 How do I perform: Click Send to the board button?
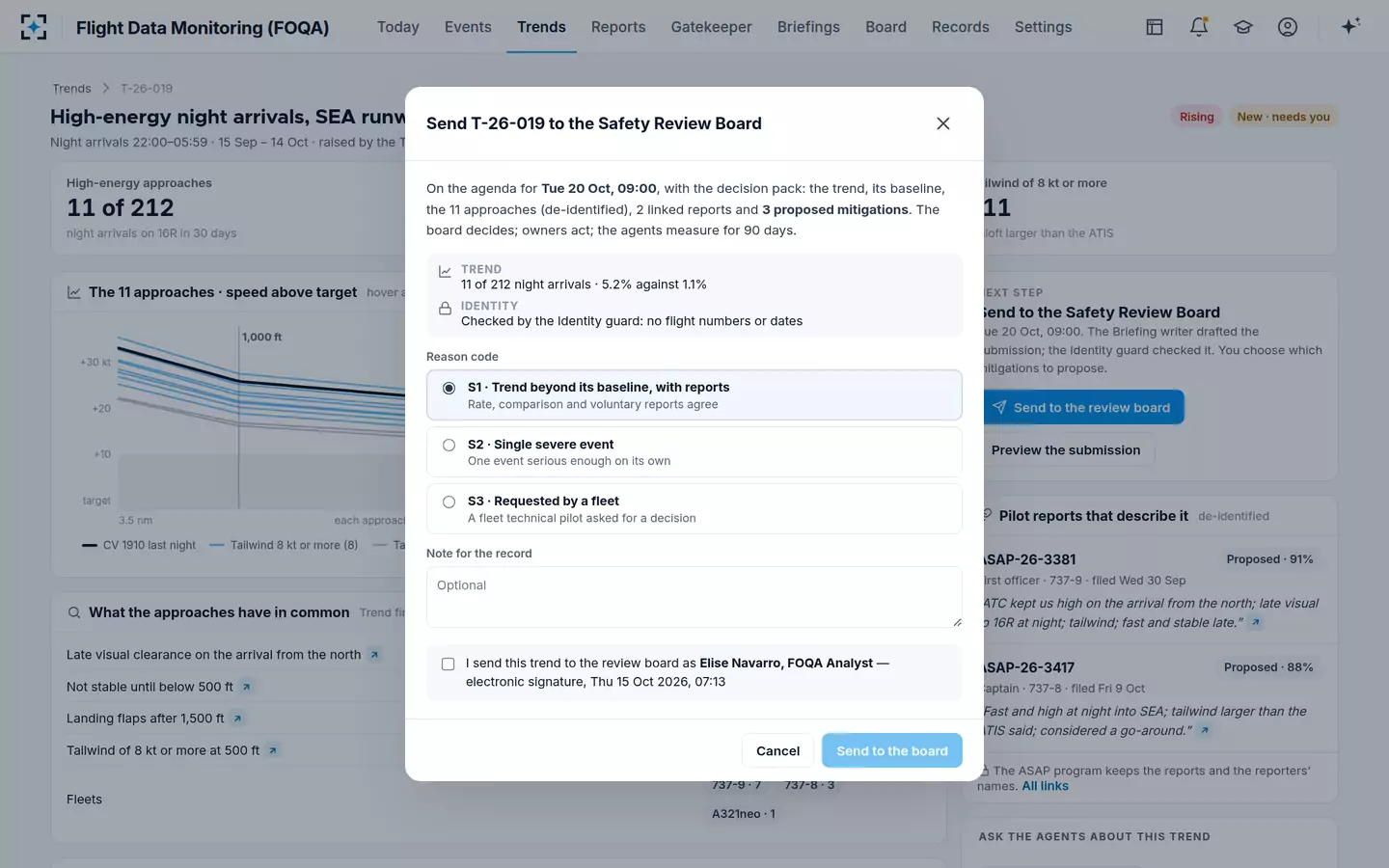[x=892, y=750]
